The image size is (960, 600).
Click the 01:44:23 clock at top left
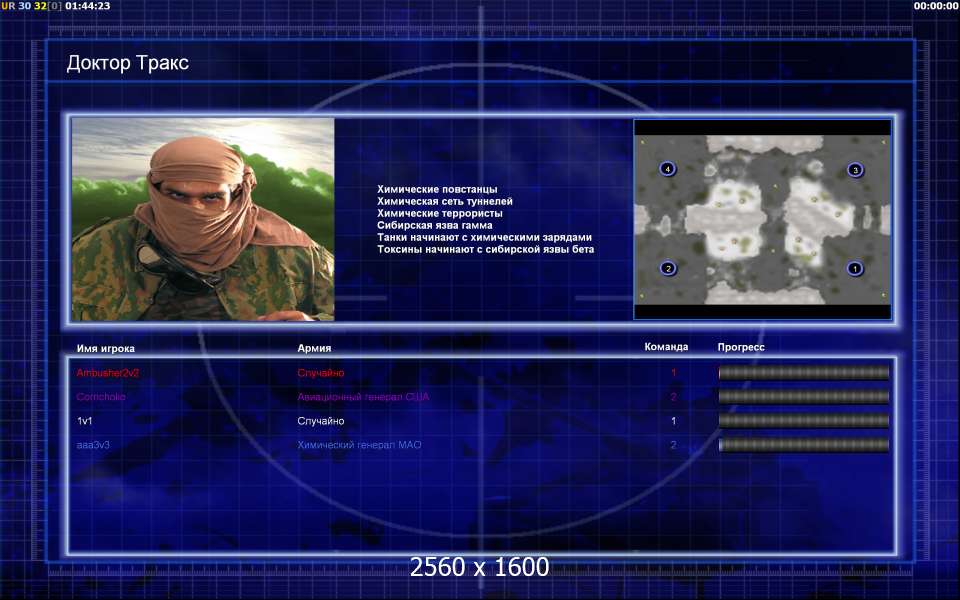pyautogui.click(x=88, y=6)
